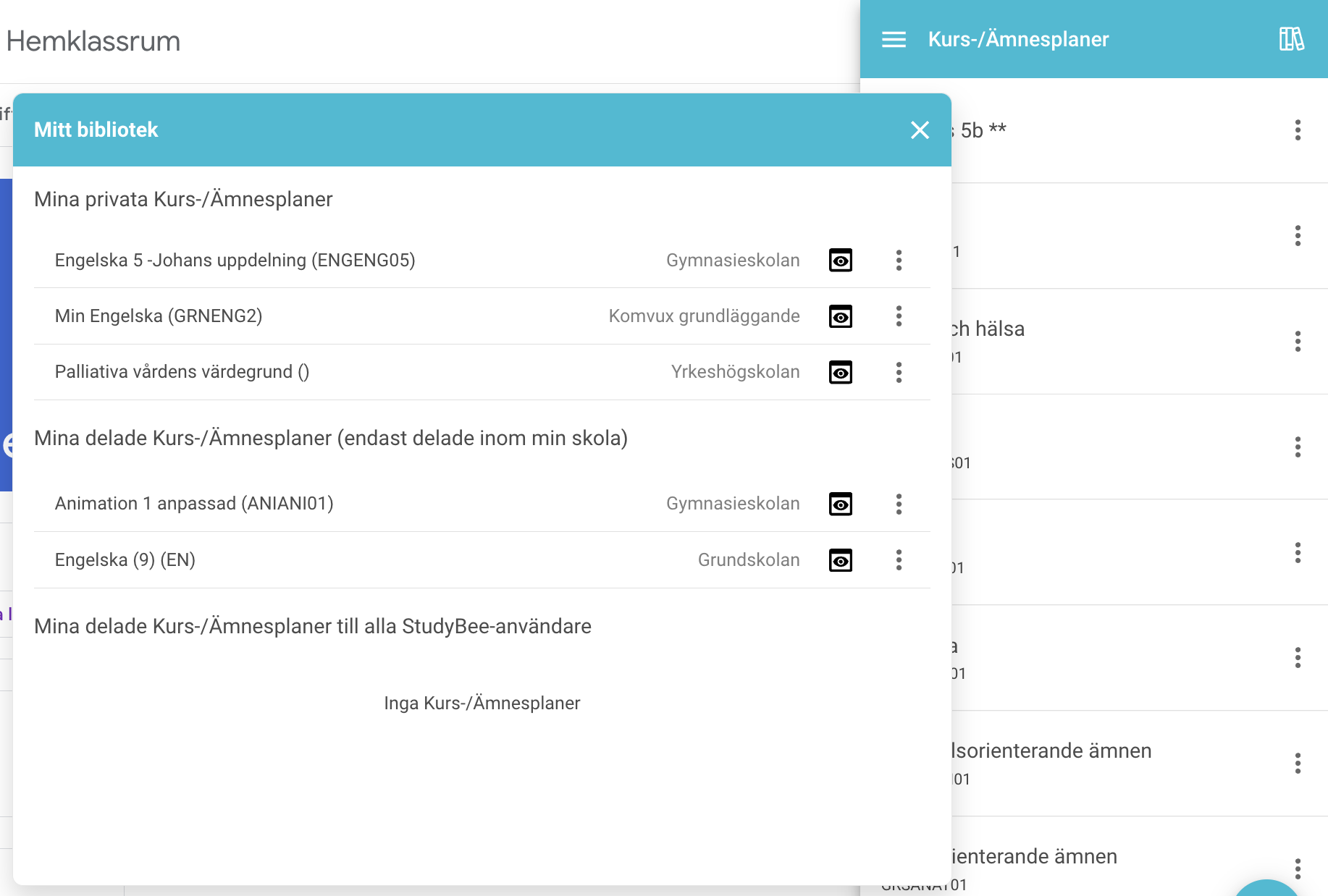
Task: Open the three-dot menu for Animation 1 anpassad
Action: (899, 504)
